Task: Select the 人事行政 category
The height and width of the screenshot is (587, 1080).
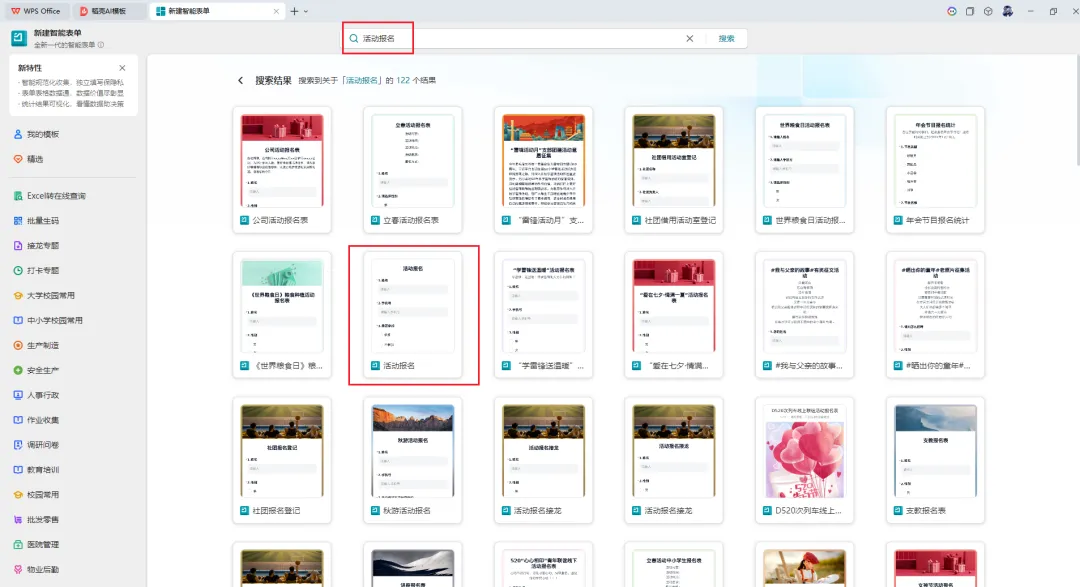Action: point(37,395)
